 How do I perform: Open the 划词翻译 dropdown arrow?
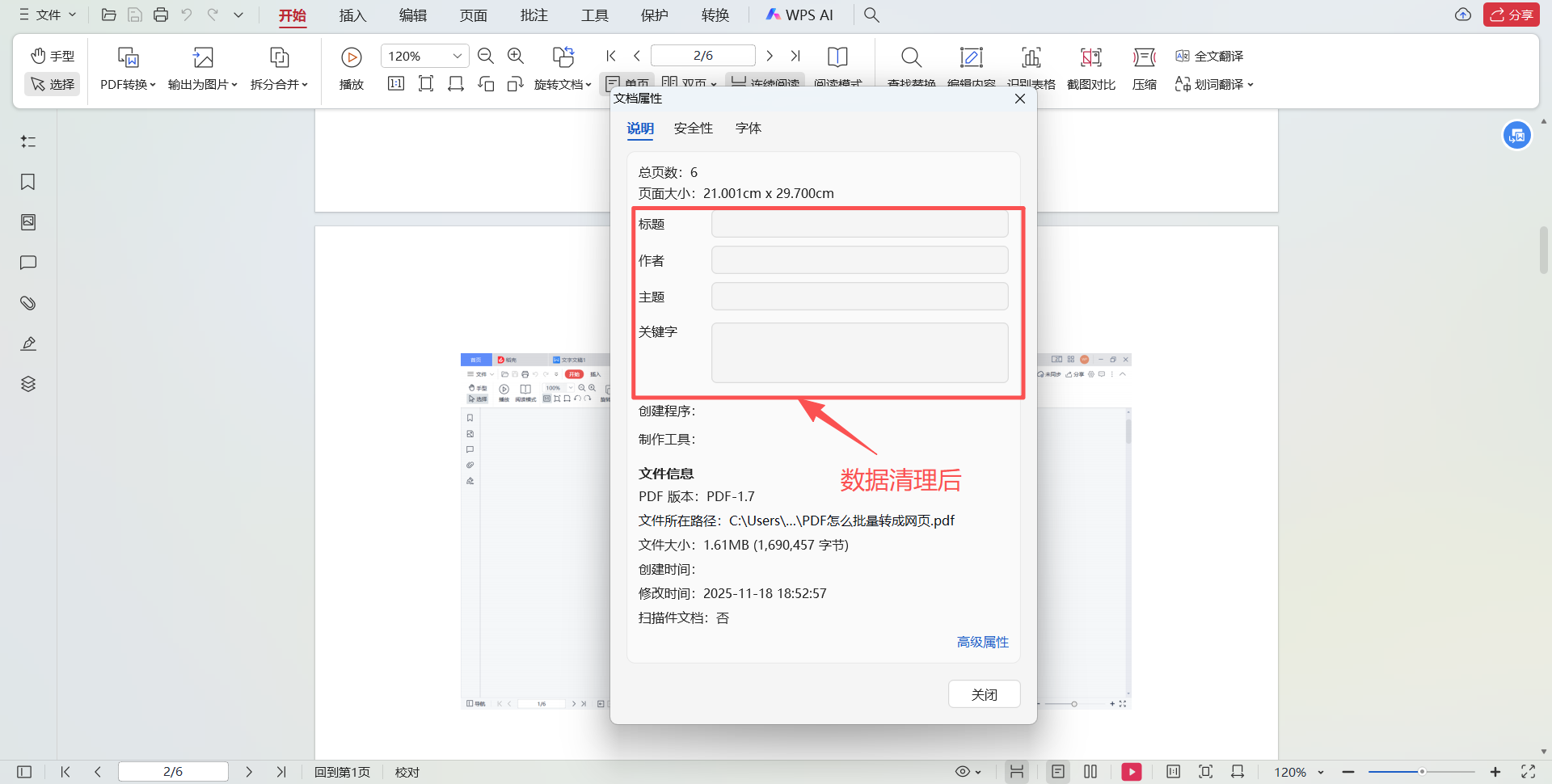coord(1251,84)
